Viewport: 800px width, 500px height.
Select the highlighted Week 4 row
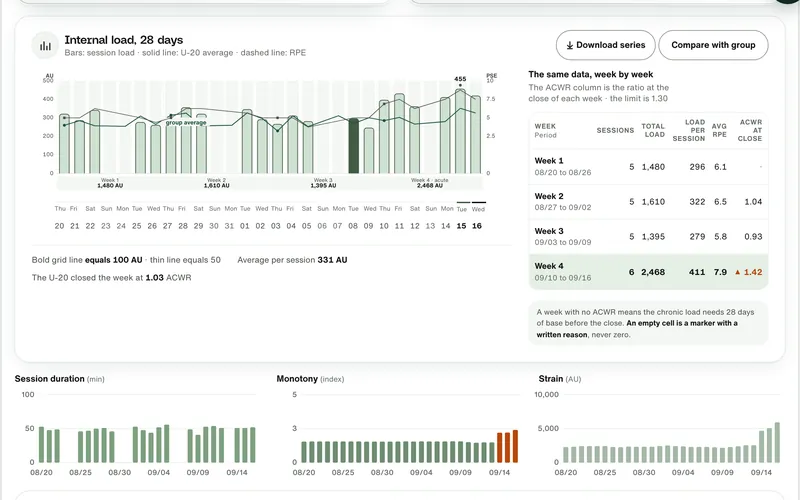648,272
